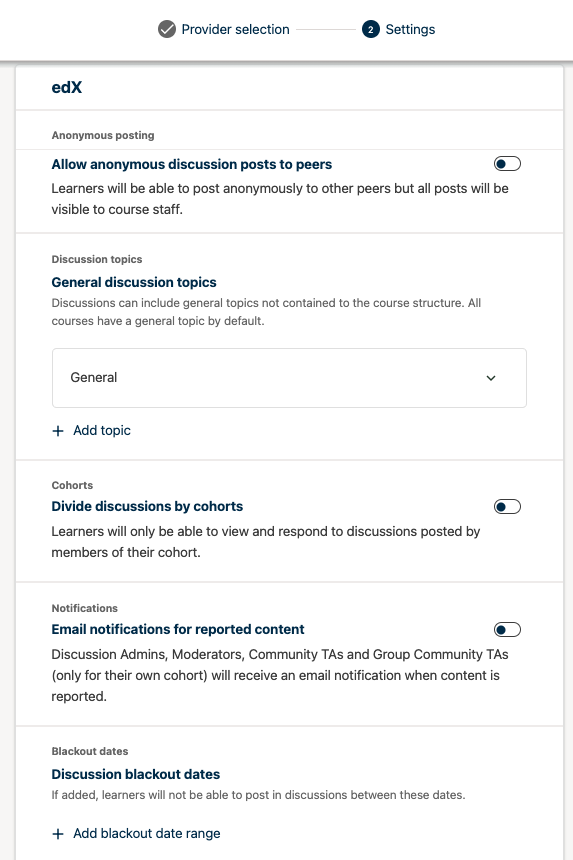Image resolution: width=573 pixels, height=860 pixels.
Task: Click the step 2 Settings circle icon
Action: [x=371, y=29]
